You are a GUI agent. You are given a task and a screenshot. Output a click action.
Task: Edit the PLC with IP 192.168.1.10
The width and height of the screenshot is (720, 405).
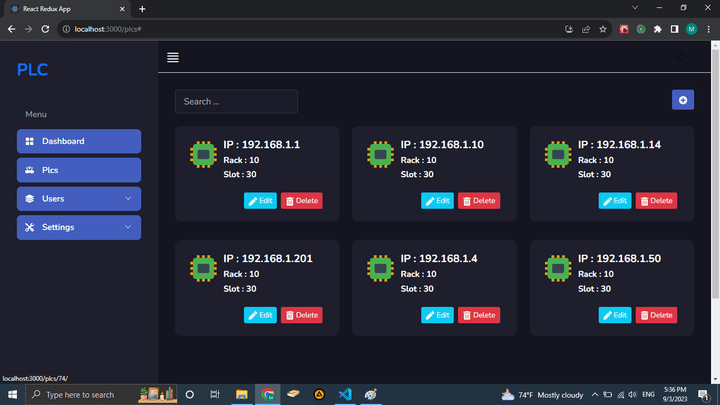coord(437,201)
